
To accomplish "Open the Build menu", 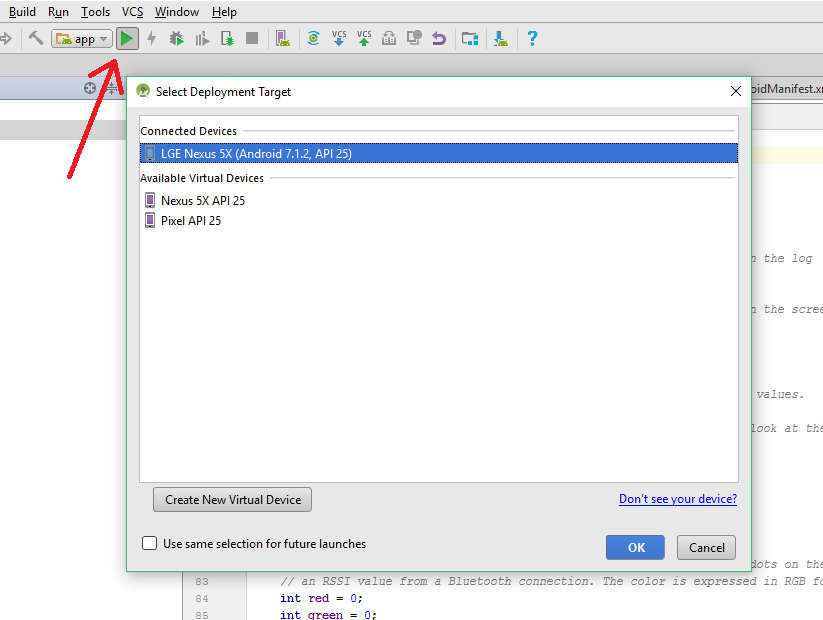I will 22,11.
